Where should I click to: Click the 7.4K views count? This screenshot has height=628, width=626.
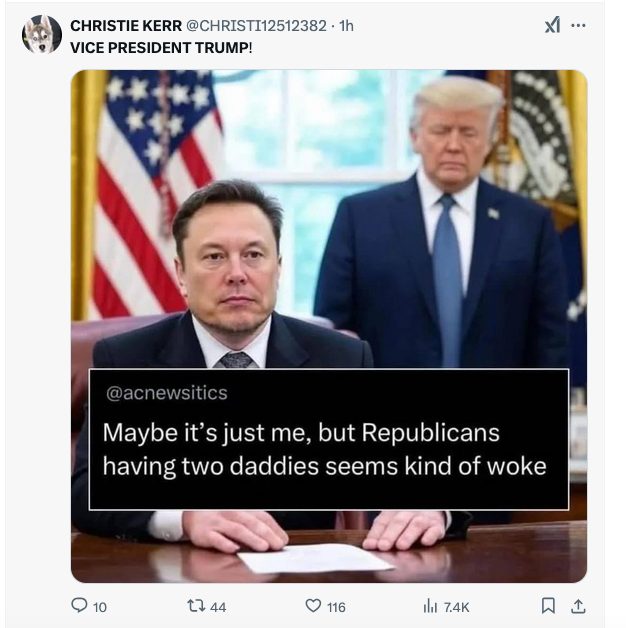click(457, 607)
